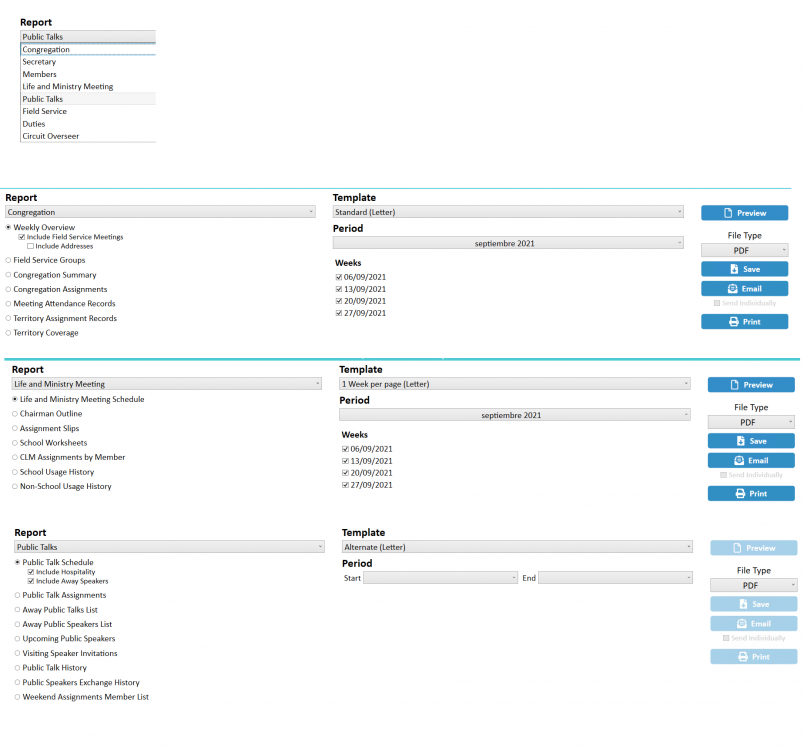Enable the Include Addresses checkbox
This screenshot has height=750, width=804.
30,246
